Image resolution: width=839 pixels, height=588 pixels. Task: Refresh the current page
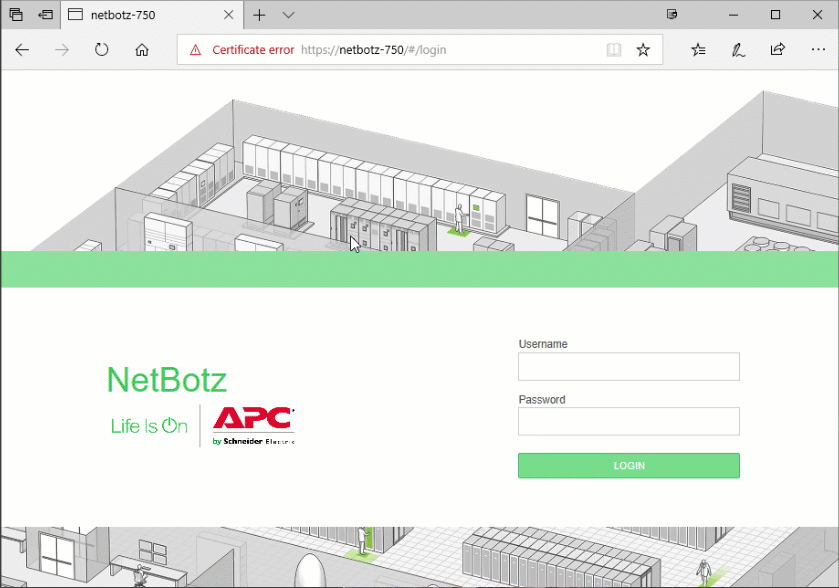(102, 50)
